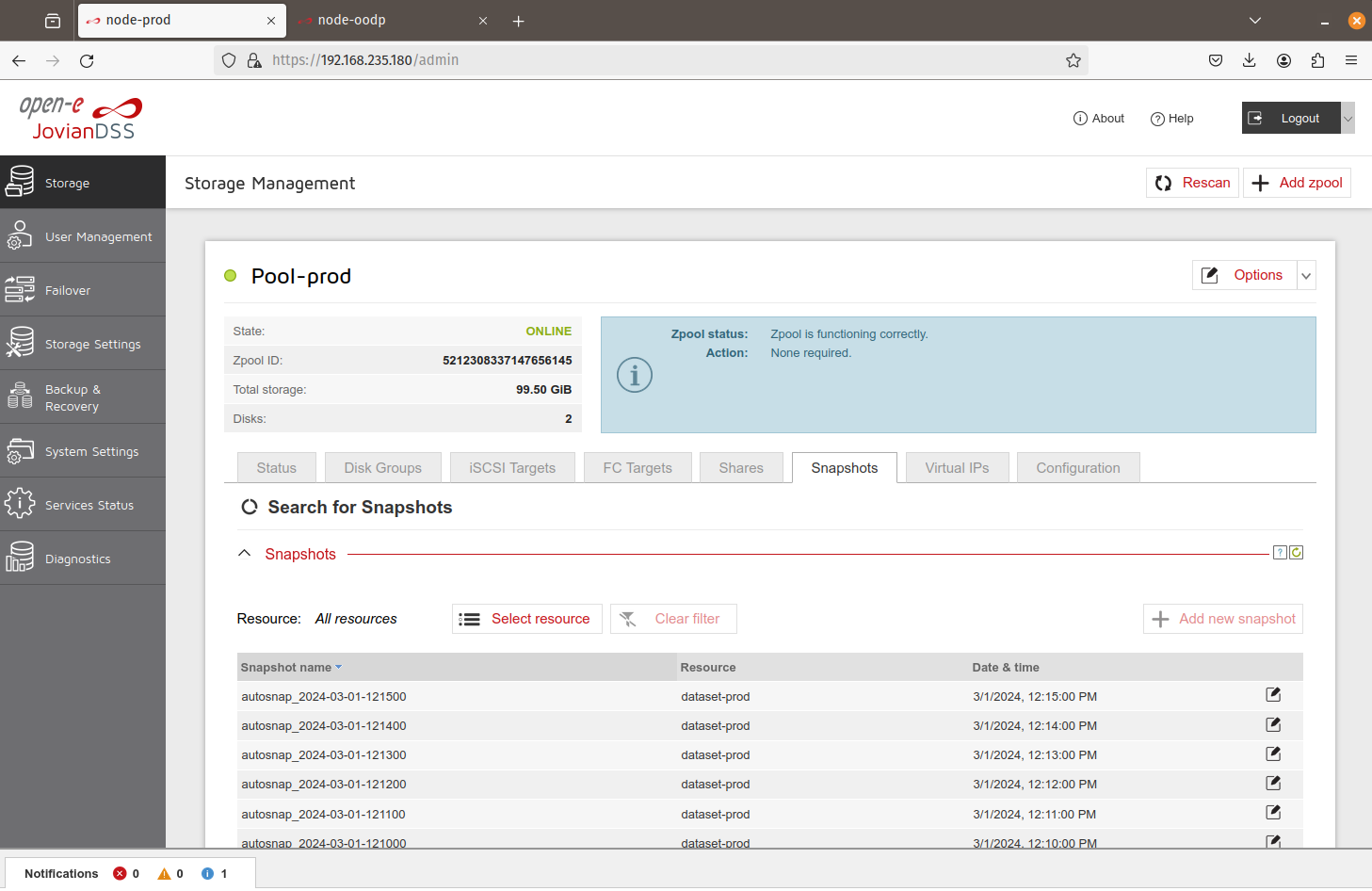Open Services Status section
Viewport: 1372px width, 891px height.
click(x=83, y=505)
